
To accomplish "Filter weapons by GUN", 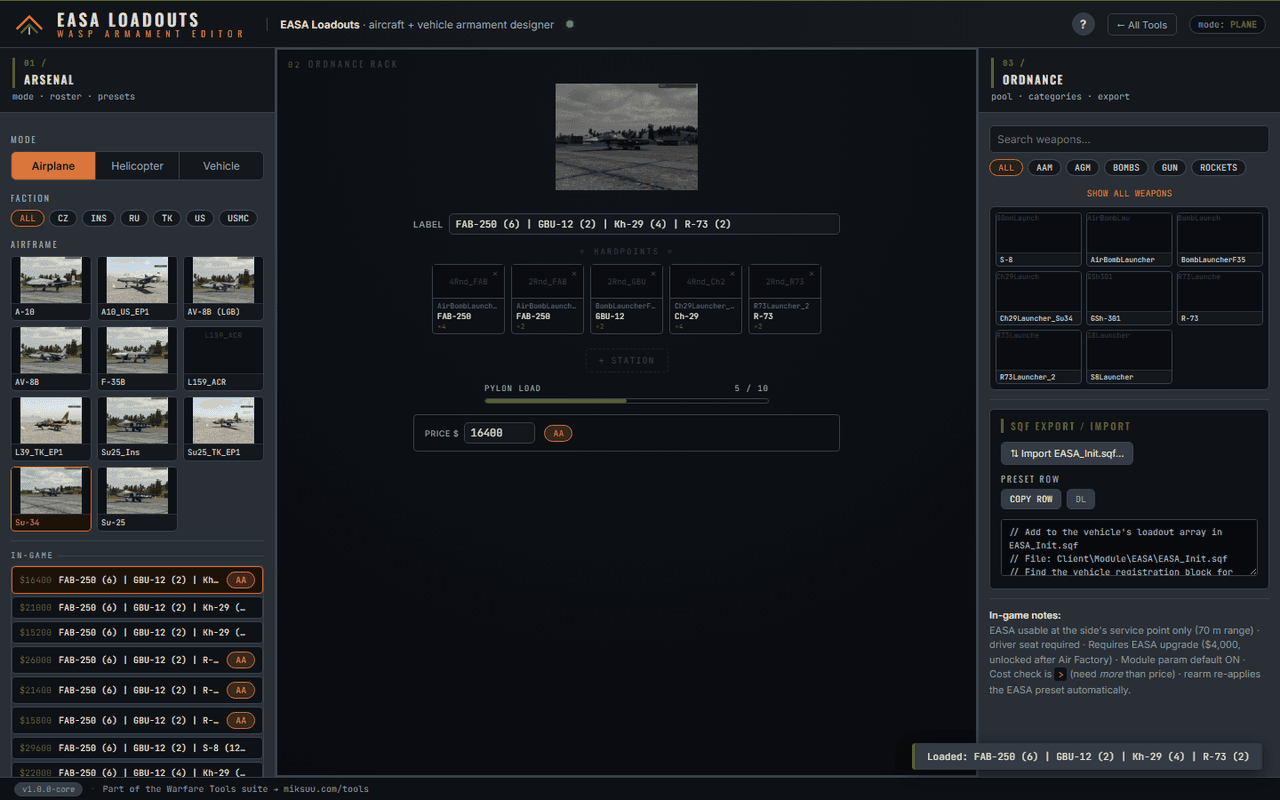I will point(1170,168).
